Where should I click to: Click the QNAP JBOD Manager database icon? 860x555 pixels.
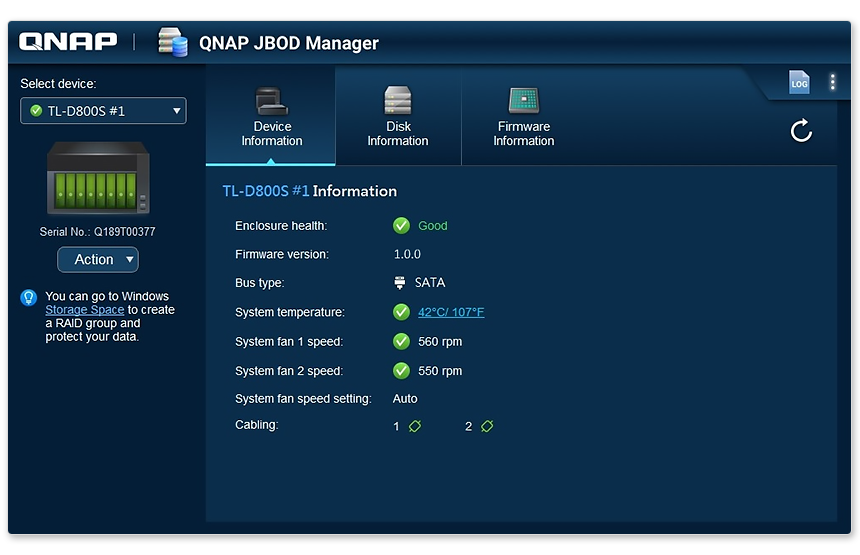pyautogui.click(x=173, y=42)
